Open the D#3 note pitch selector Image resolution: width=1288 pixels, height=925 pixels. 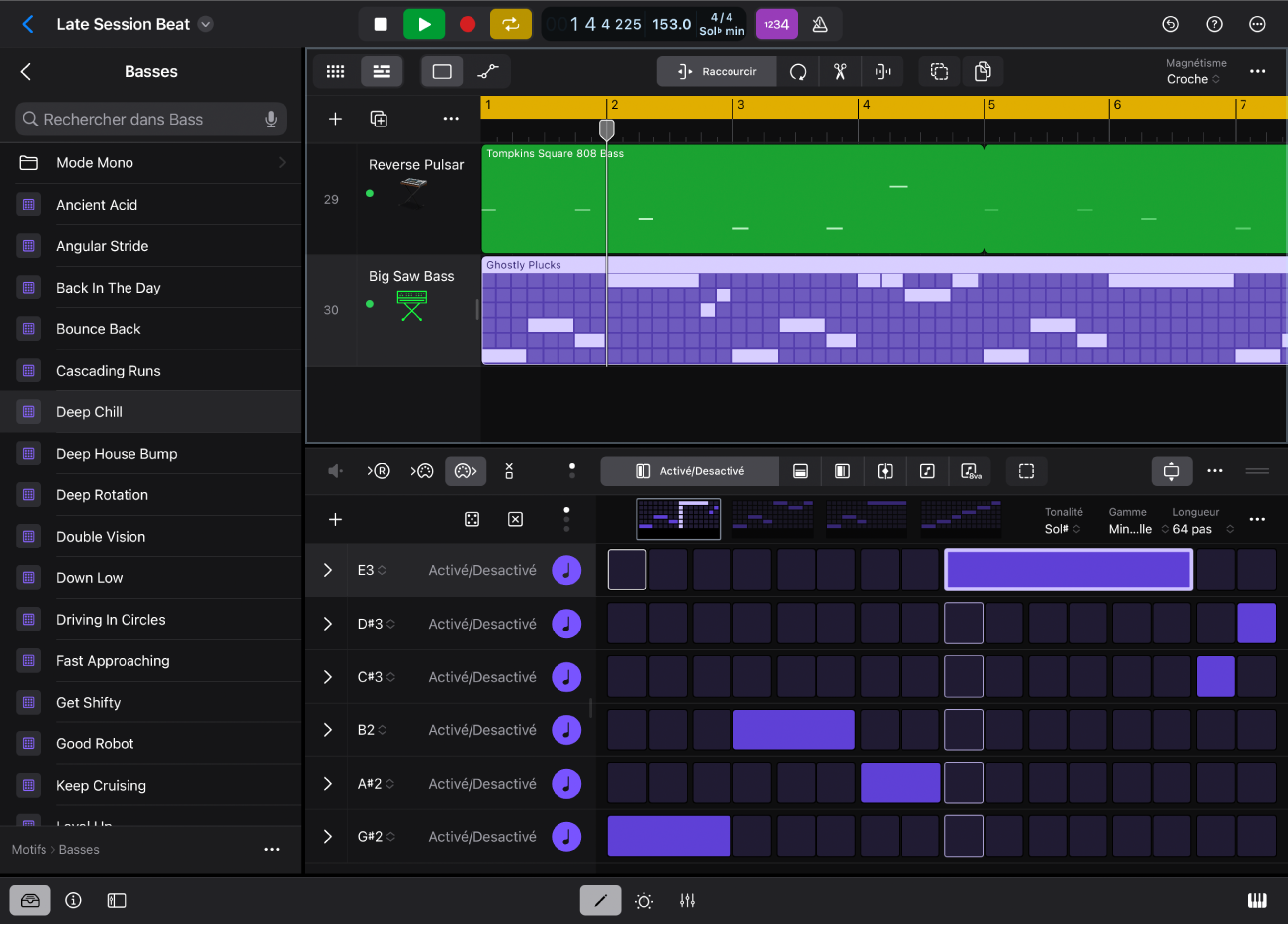pyautogui.click(x=377, y=624)
